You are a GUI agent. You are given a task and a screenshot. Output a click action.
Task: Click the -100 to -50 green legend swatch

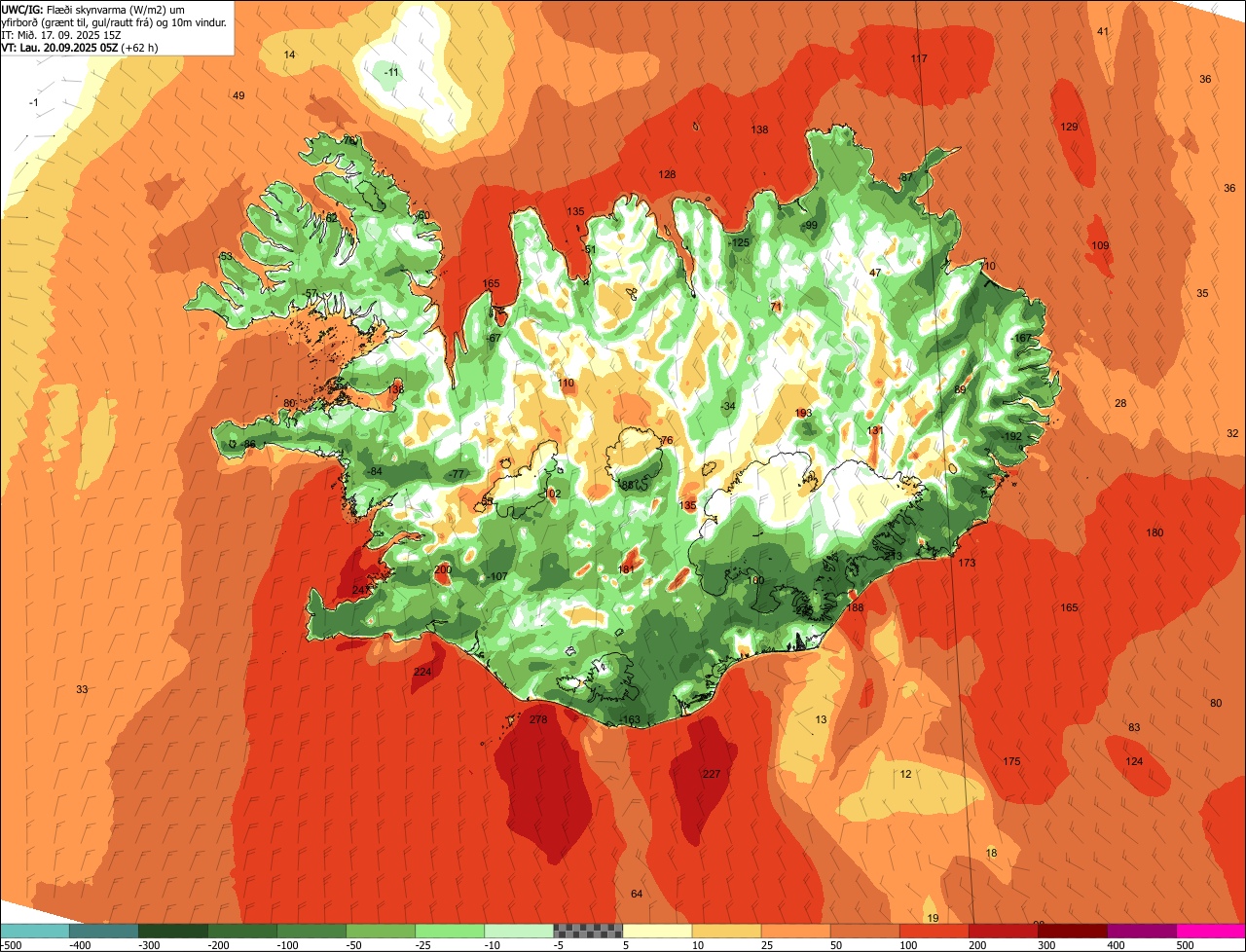point(311,931)
